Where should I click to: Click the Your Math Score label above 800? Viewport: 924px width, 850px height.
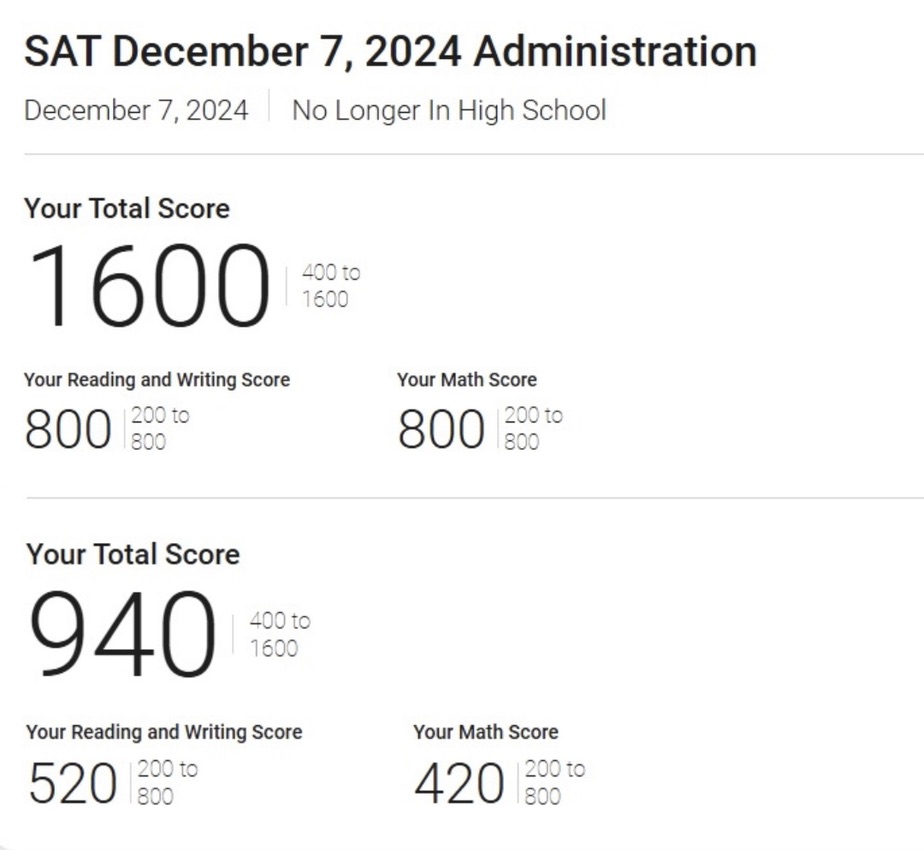click(467, 380)
